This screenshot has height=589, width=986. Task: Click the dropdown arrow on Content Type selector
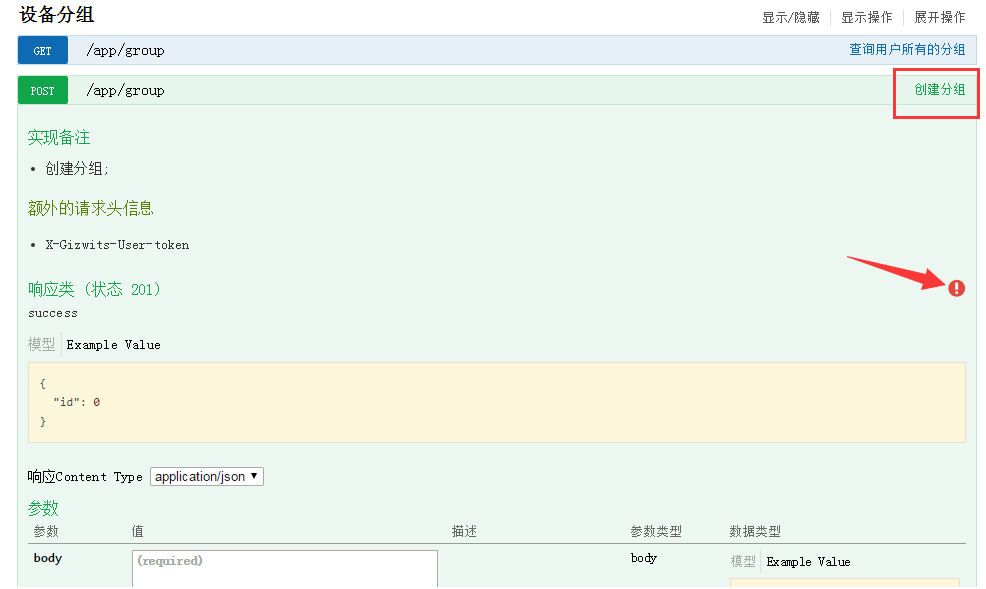pyautogui.click(x=255, y=476)
